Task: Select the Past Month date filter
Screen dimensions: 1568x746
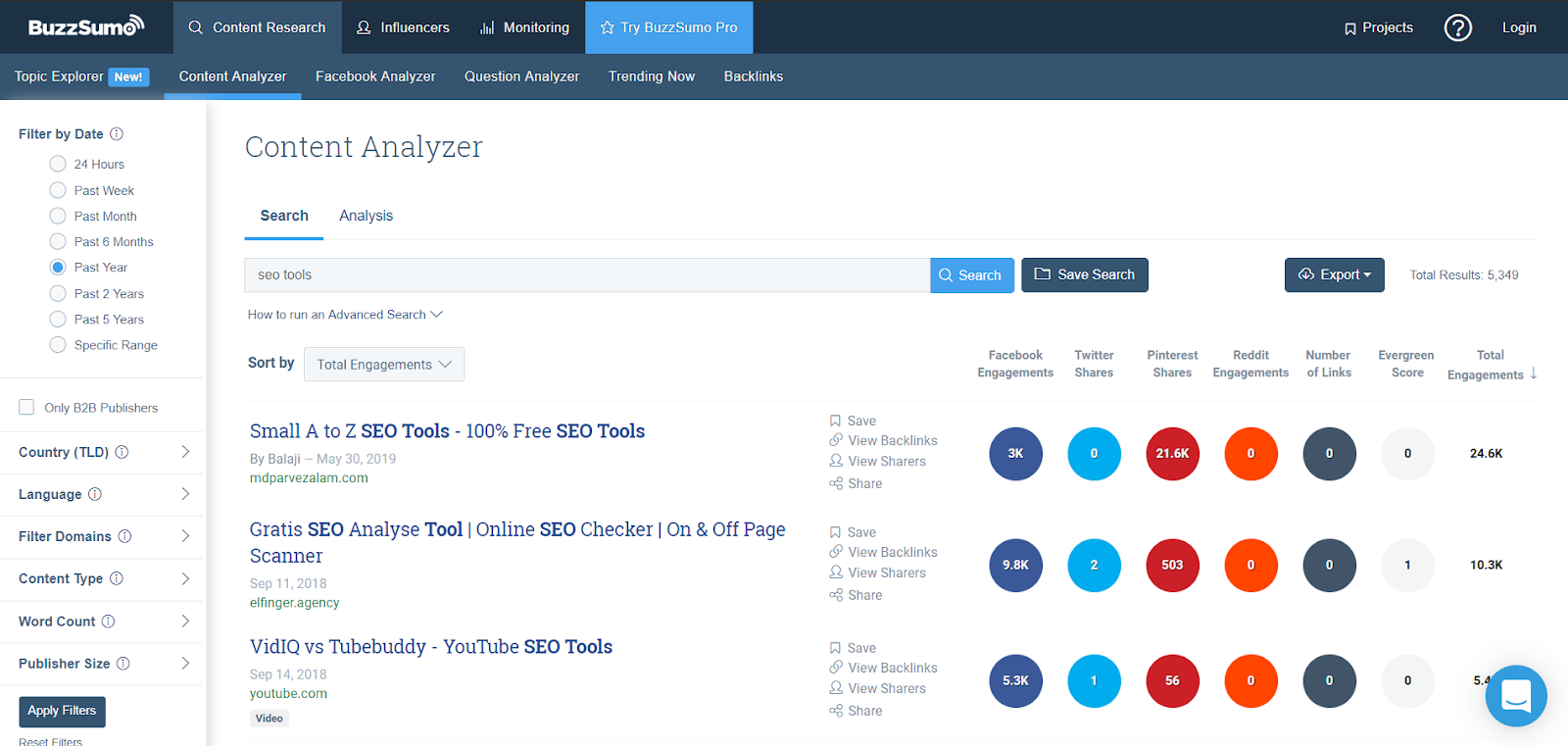Action: (x=58, y=216)
